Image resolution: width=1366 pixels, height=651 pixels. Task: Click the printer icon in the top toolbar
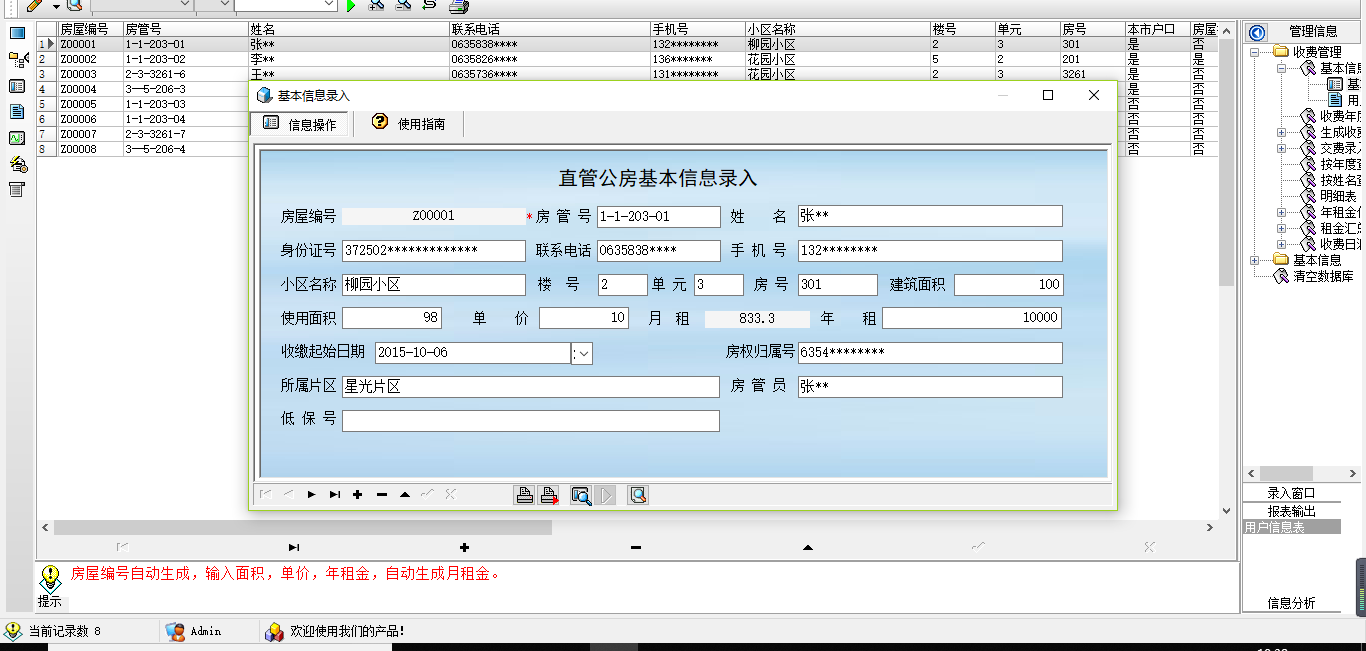point(459,5)
